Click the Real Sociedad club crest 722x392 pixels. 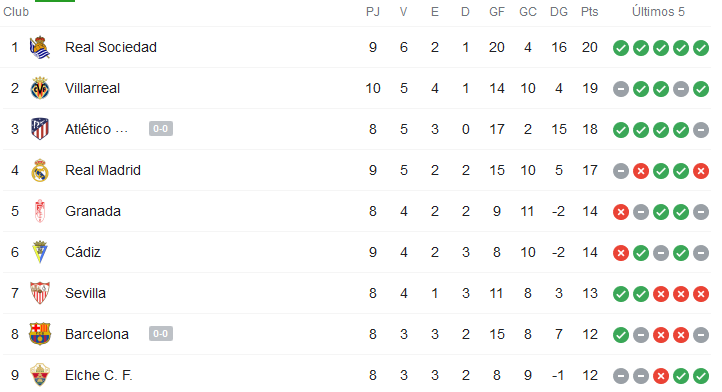click(40, 47)
